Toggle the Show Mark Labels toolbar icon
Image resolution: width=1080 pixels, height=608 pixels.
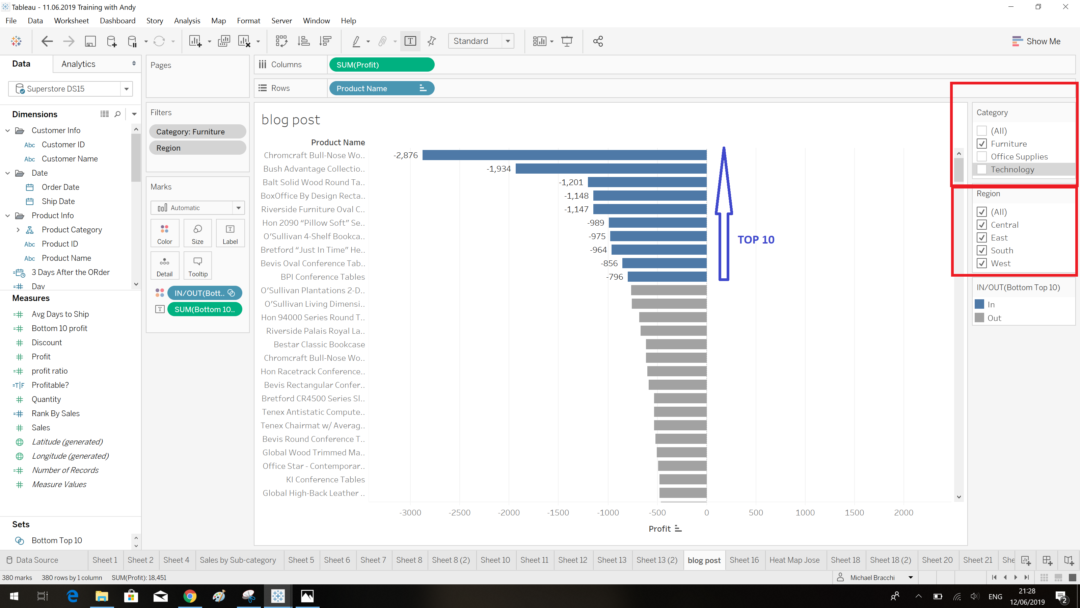coord(410,41)
